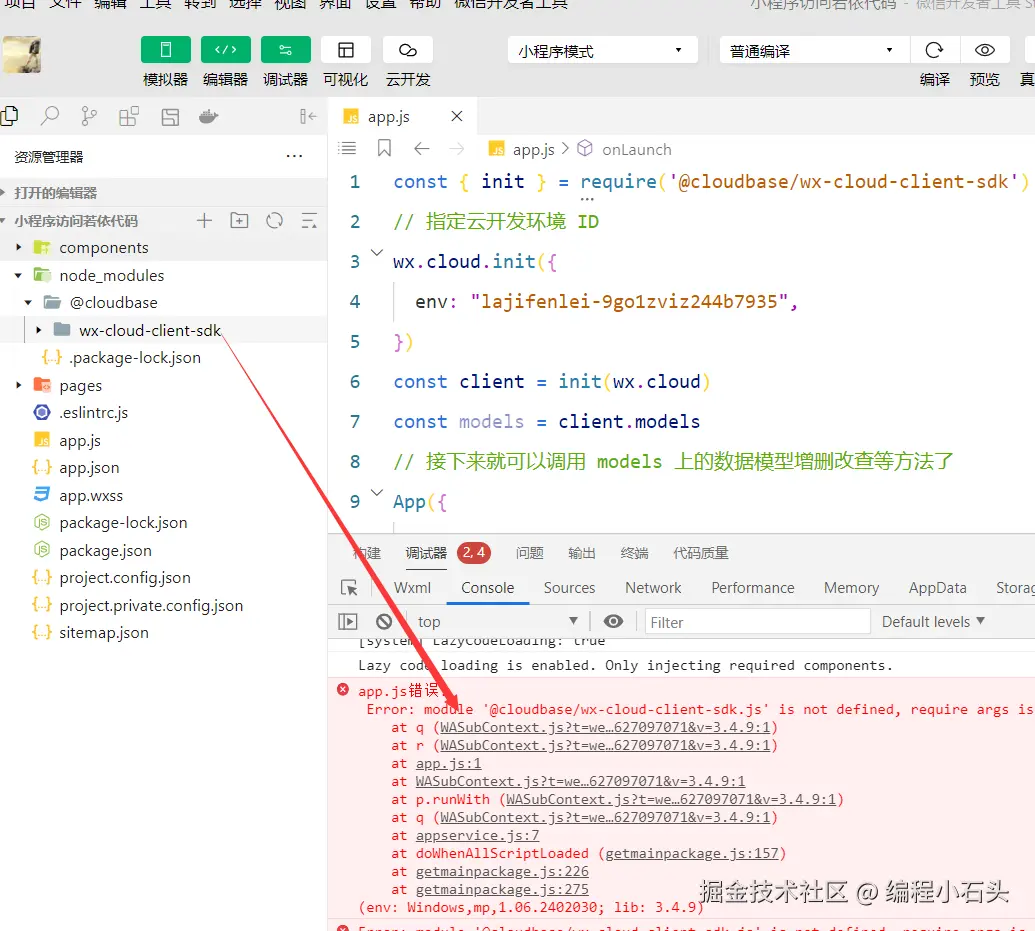Open app.js in the file tree
1035x931 pixels.
[80, 440]
